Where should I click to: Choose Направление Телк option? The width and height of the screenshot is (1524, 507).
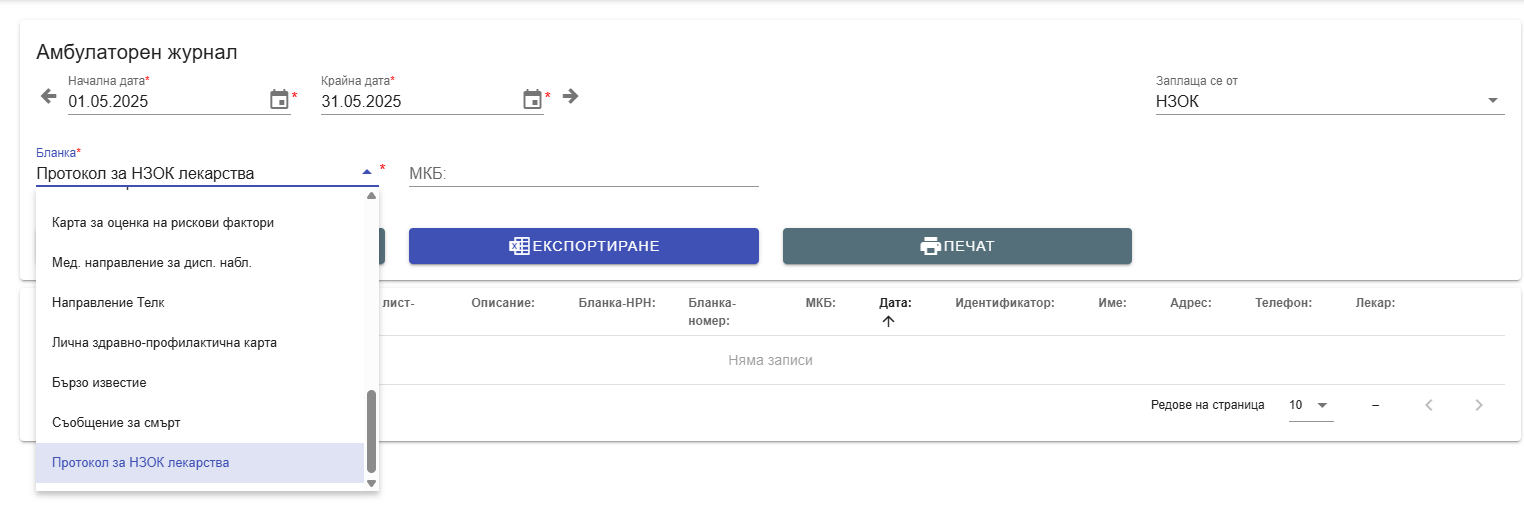click(200, 302)
